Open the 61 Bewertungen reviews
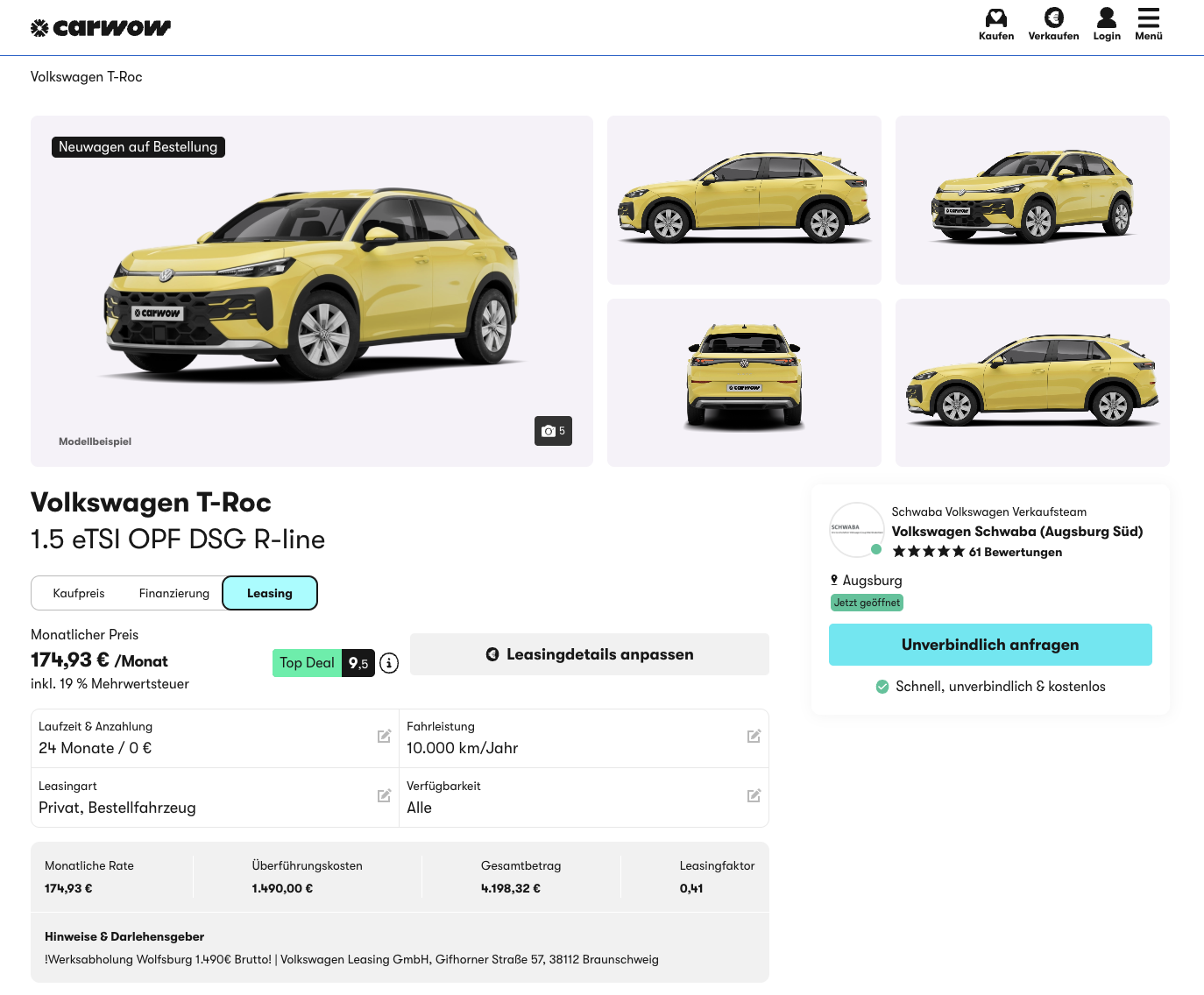This screenshot has height=995, width=1204. [x=1016, y=552]
